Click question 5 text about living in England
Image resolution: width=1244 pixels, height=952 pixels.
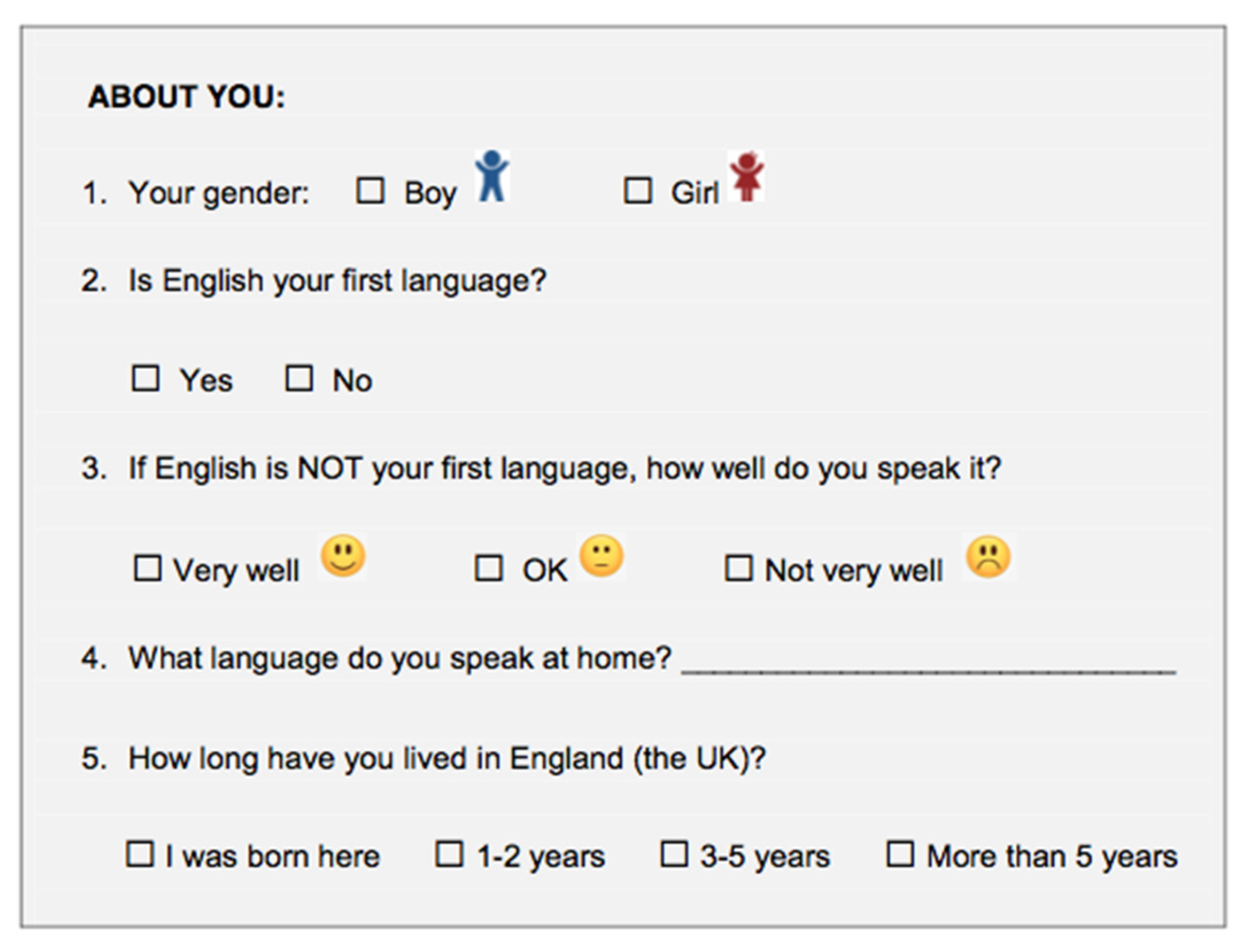pyautogui.click(x=447, y=759)
